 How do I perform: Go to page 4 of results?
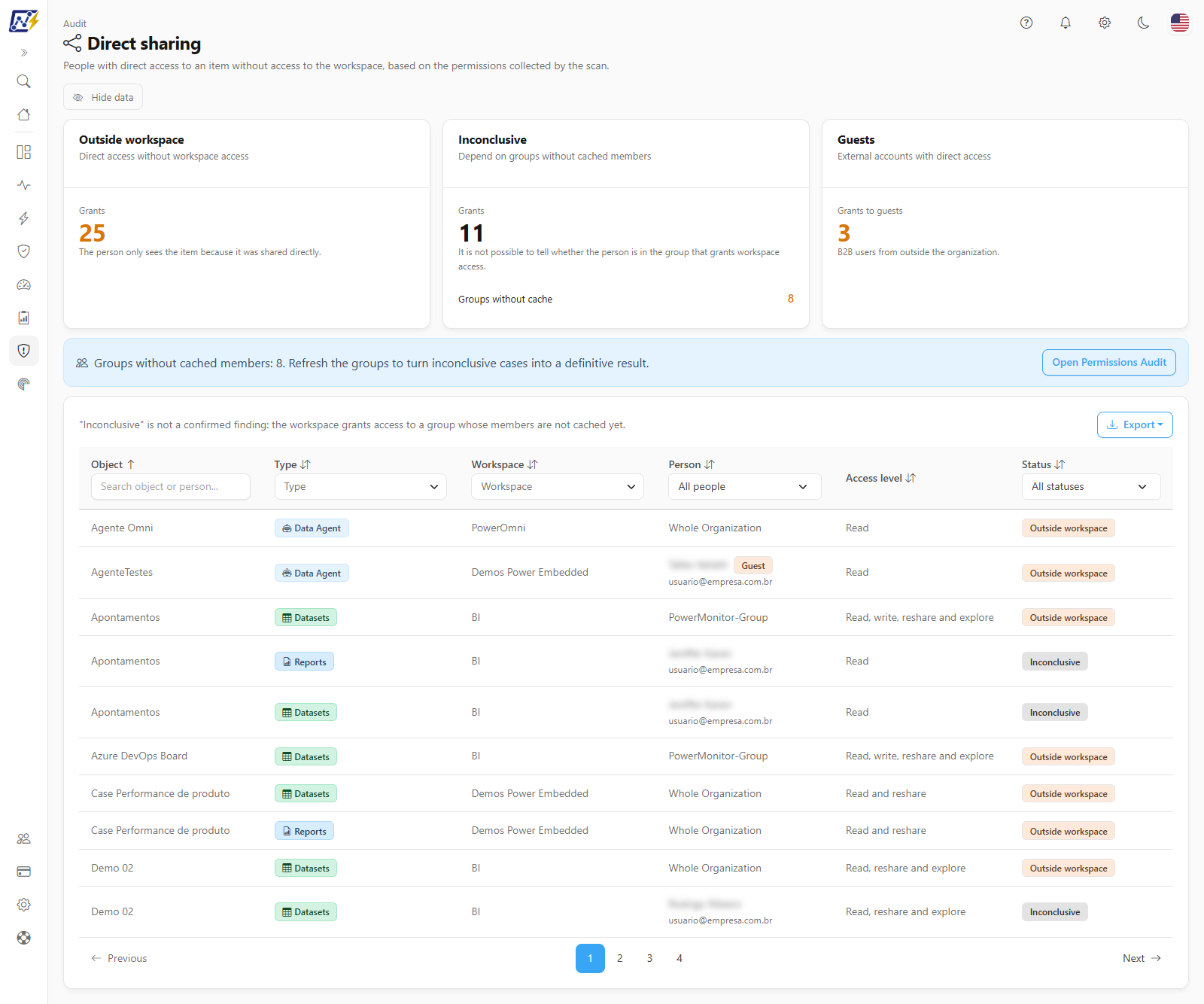680,958
